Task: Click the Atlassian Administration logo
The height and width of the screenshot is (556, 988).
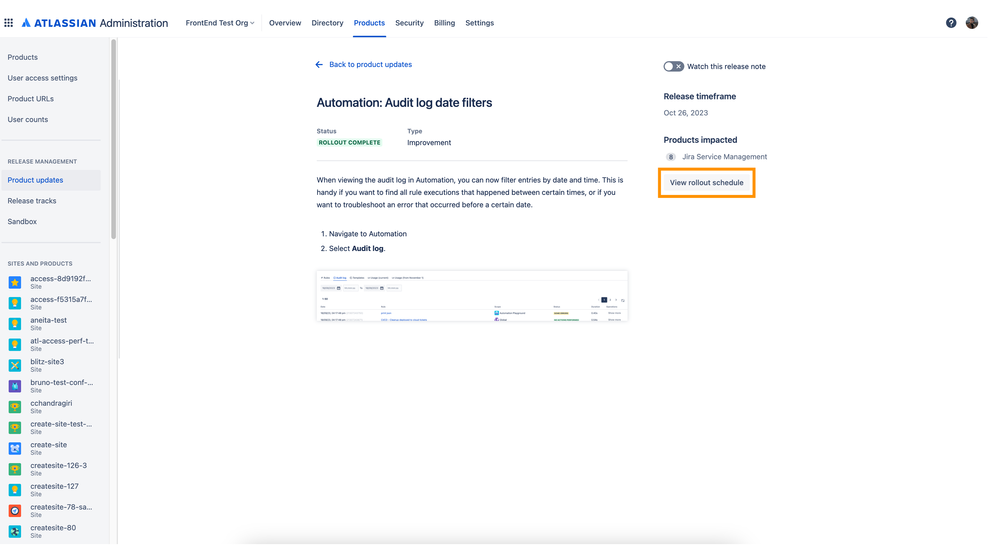Action: coord(95,23)
